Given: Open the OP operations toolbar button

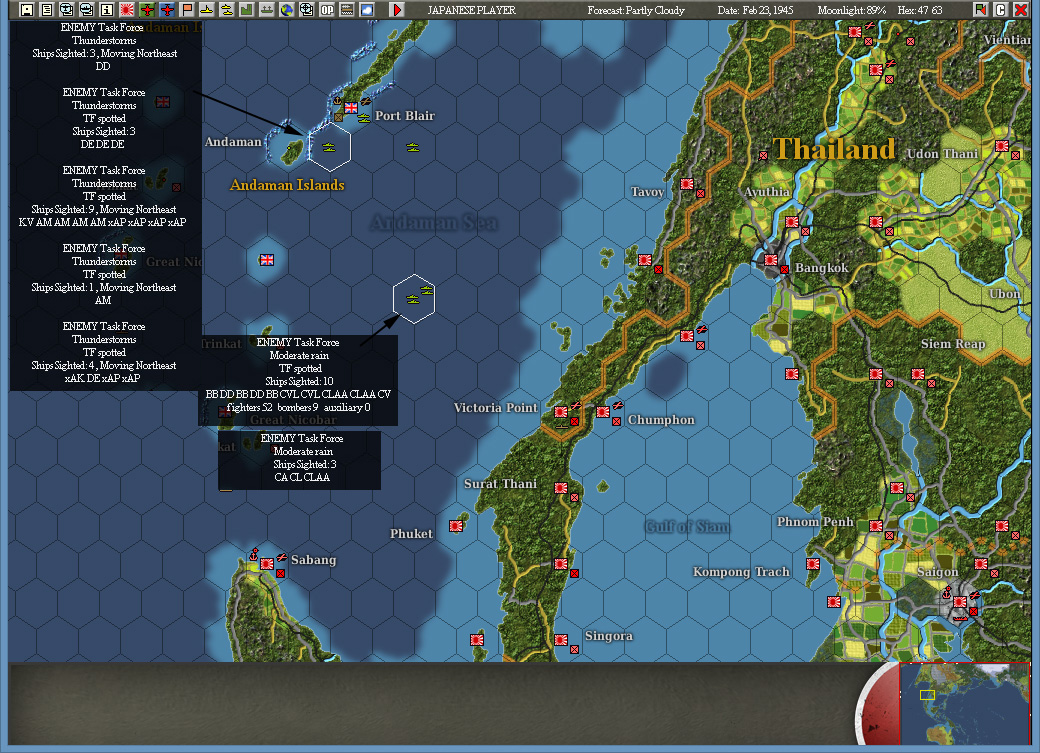Looking at the screenshot, I should [x=326, y=9].
